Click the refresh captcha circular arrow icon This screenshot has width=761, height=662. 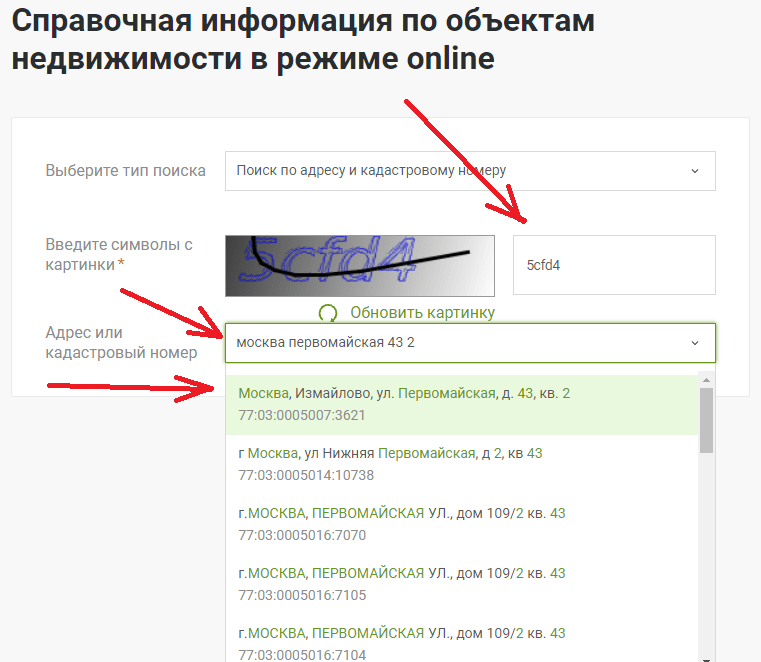pos(328,313)
